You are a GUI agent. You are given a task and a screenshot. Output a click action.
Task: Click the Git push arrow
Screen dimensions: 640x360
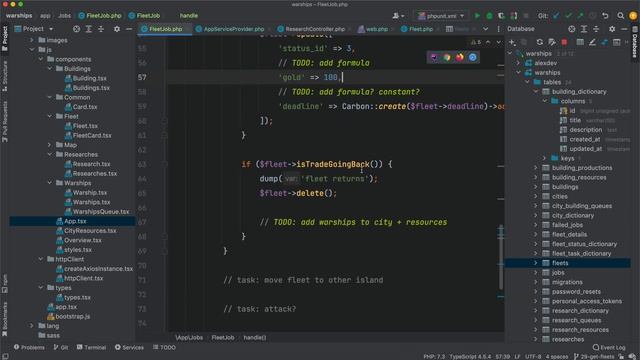tap(580, 16)
